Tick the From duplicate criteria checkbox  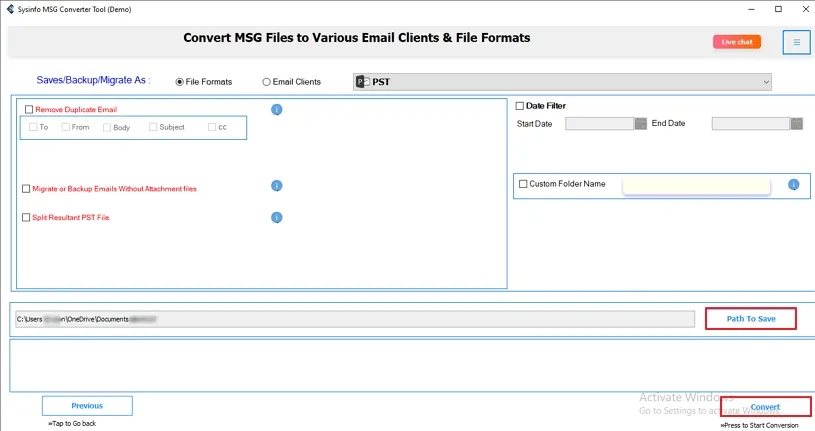(65, 127)
